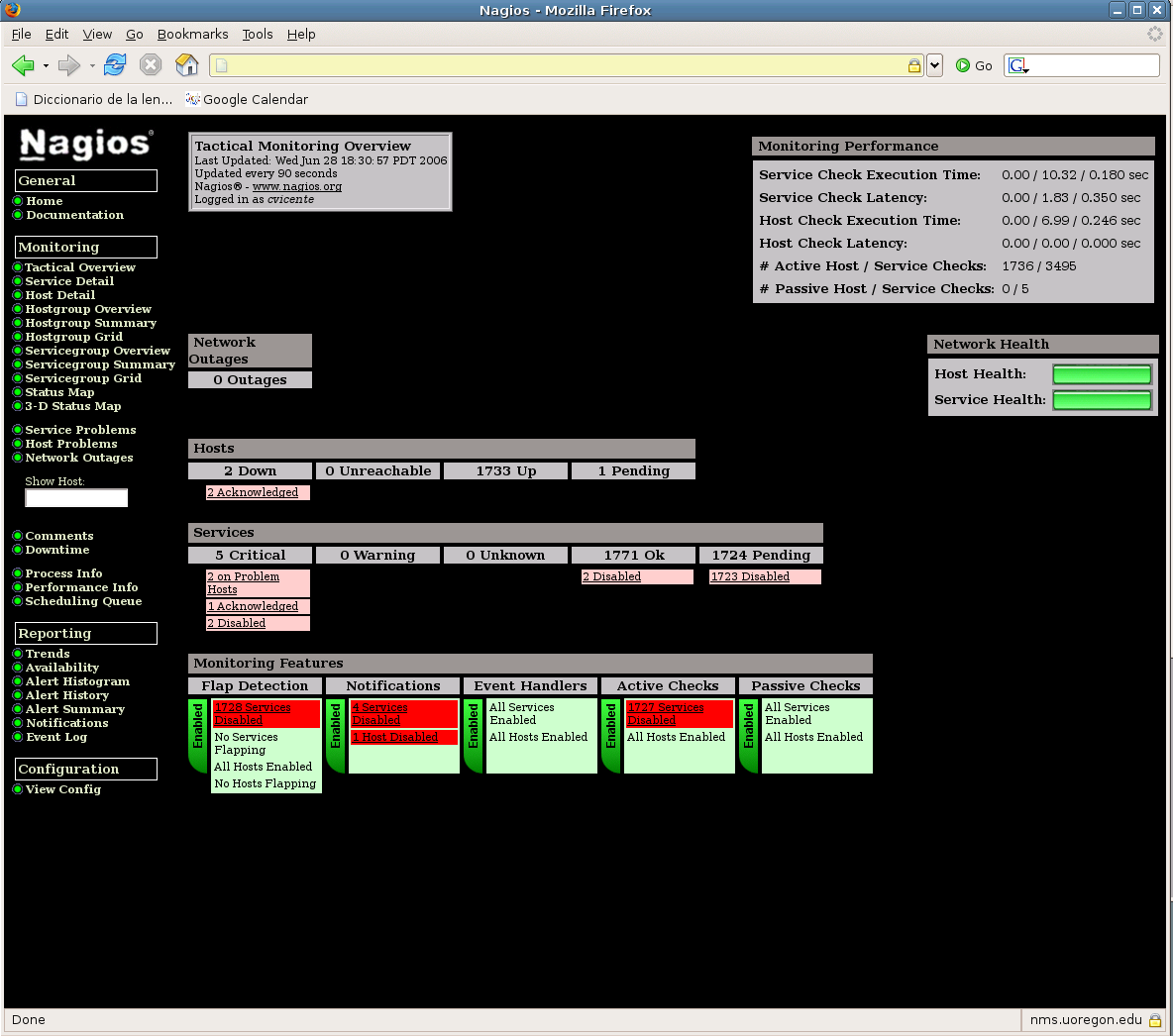Click the 2 Down hosts count

tap(250, 471)
